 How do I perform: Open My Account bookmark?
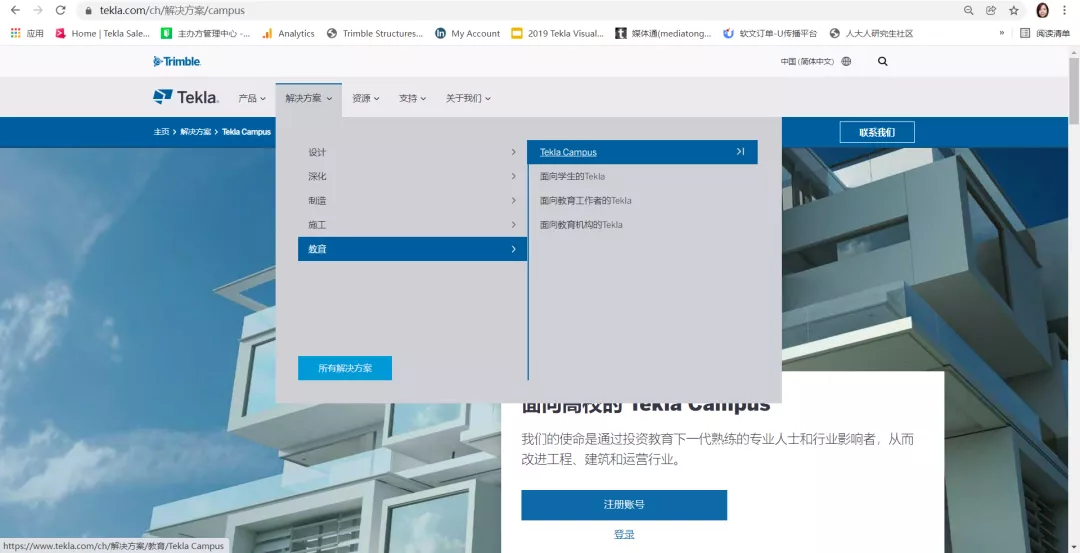tap(468, 33)
